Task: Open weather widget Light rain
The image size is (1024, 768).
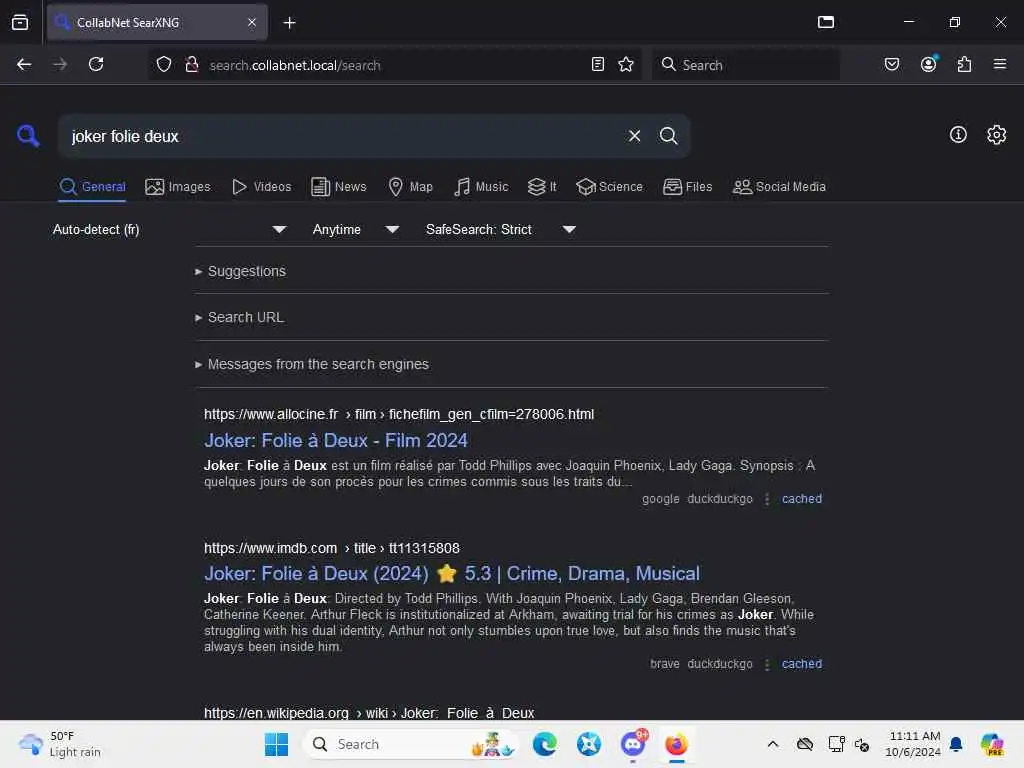Action: coord(59,744)
